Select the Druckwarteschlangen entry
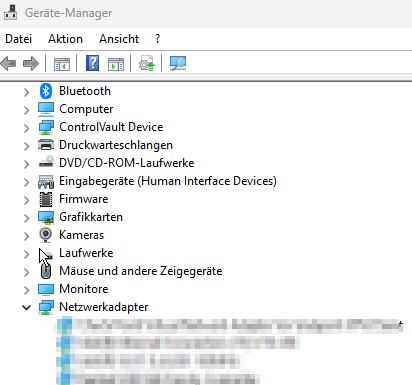 tap(116, 145)
